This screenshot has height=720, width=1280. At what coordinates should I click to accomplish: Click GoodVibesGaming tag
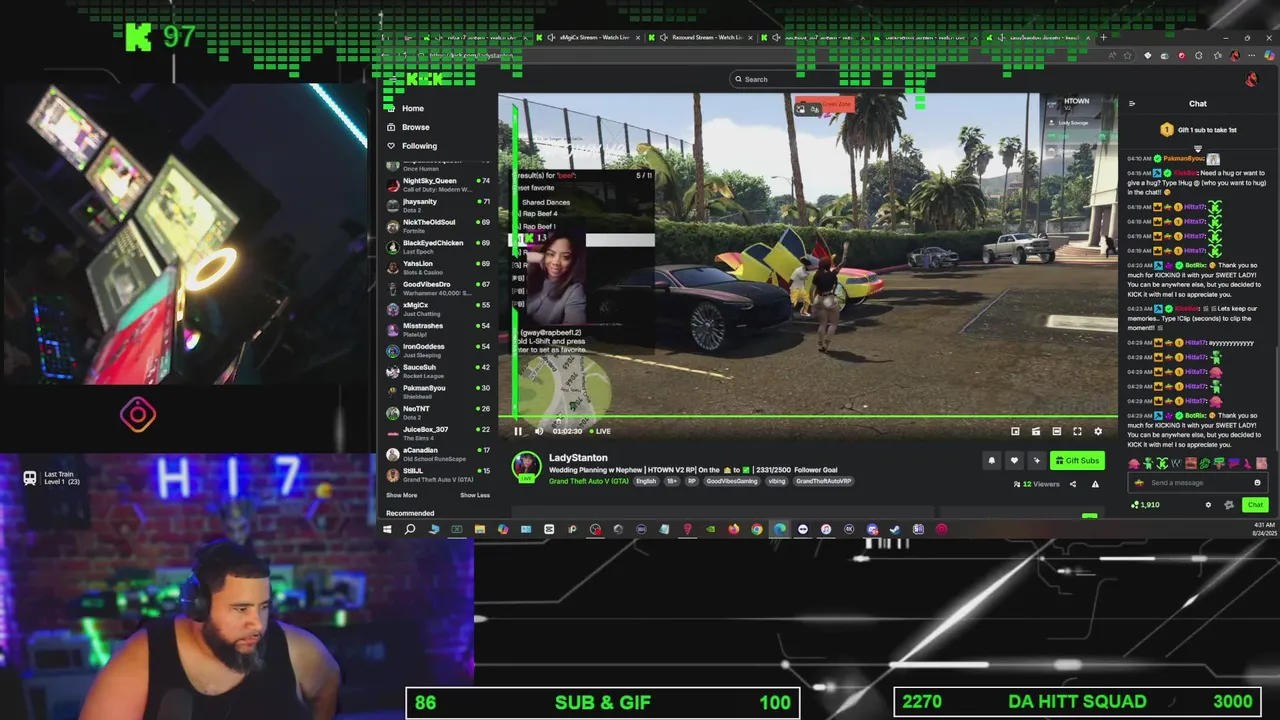click(732, 481)
